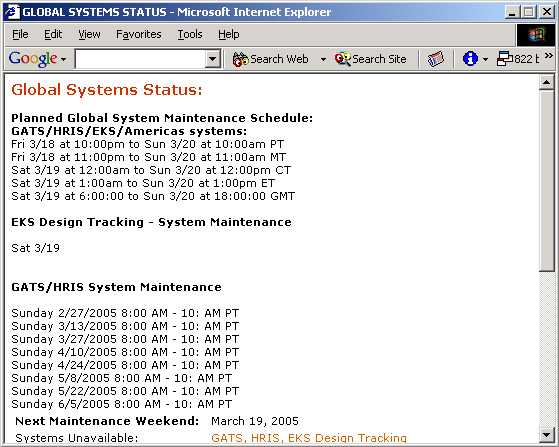Click Search Web button

click(x=271, y=59)
